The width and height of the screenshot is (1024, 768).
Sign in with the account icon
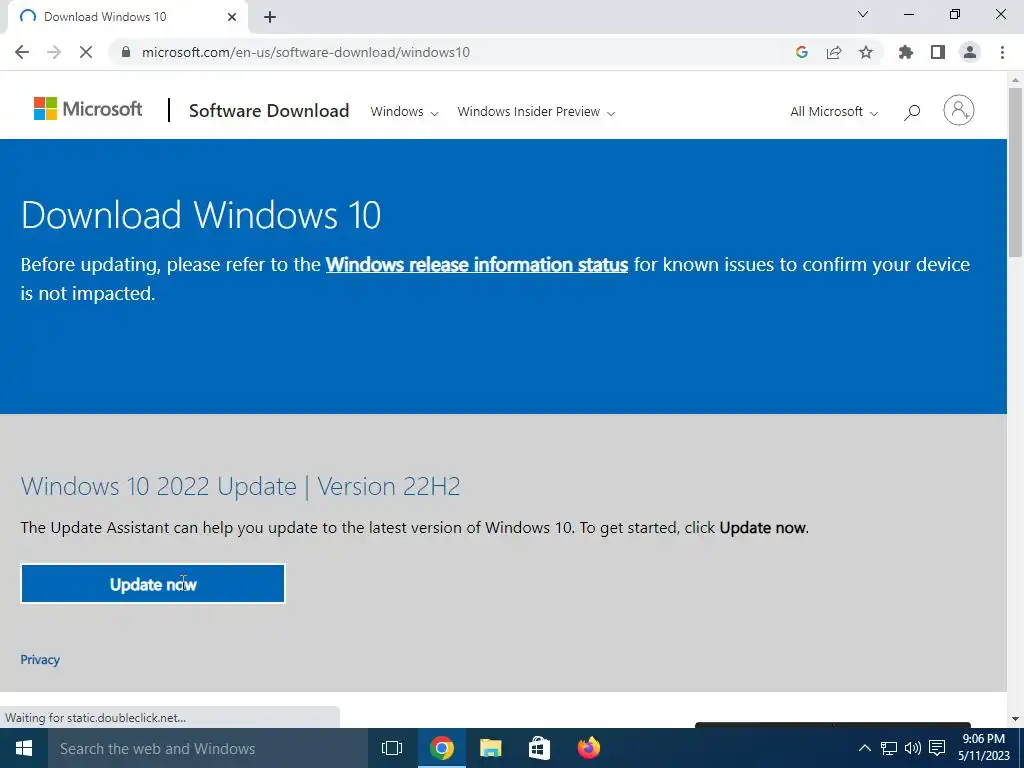[x=959, y=110]
